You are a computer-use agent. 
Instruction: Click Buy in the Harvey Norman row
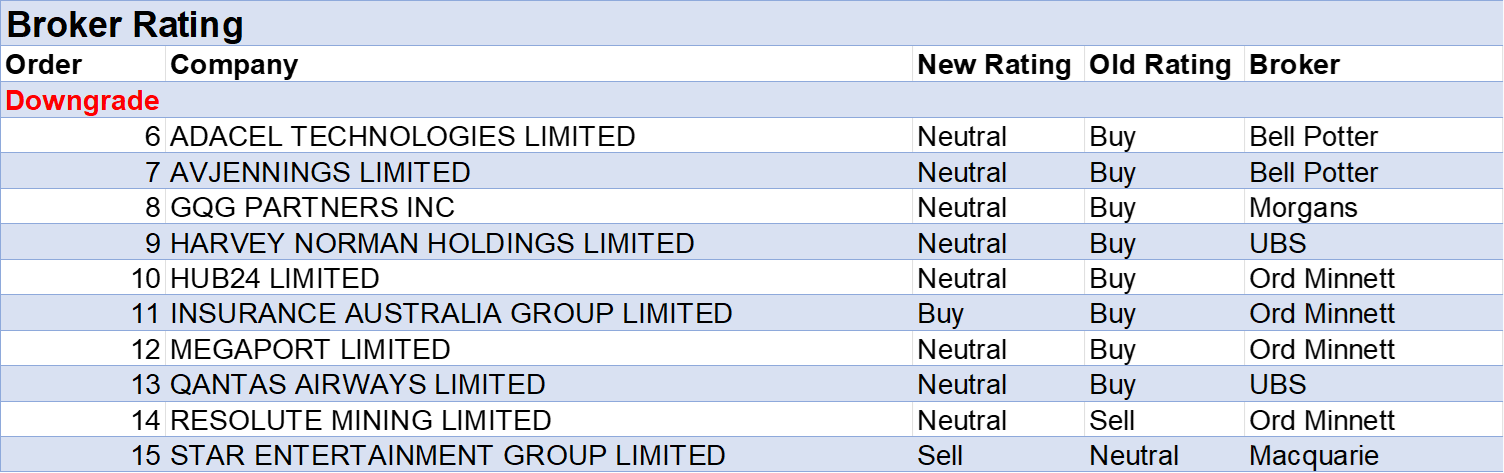pyautogui.click(x=1112, y=244)
